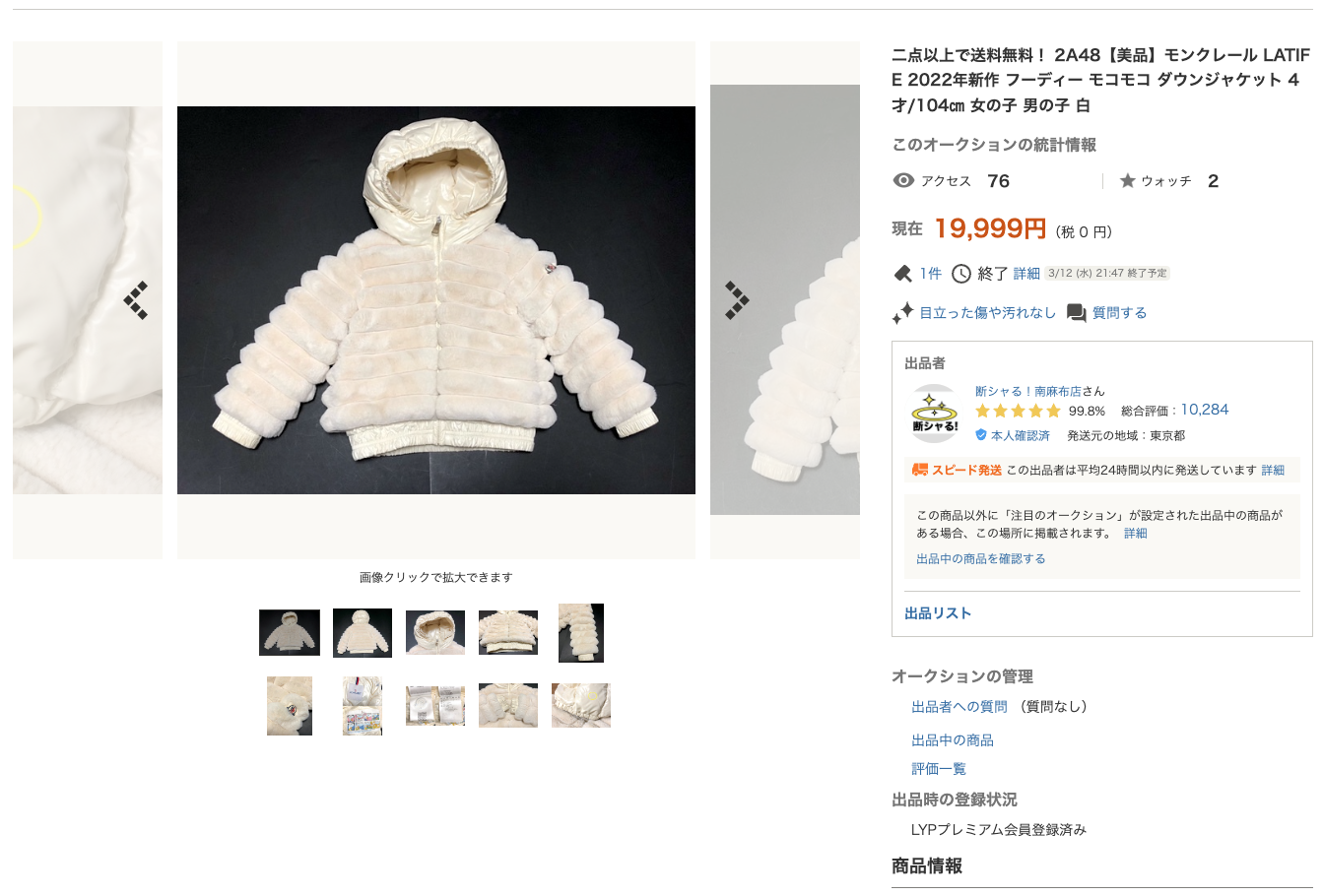
Task: Open 詳細 link next to 終了 time
Action: pyautogui.click(x=1026, y=274)
